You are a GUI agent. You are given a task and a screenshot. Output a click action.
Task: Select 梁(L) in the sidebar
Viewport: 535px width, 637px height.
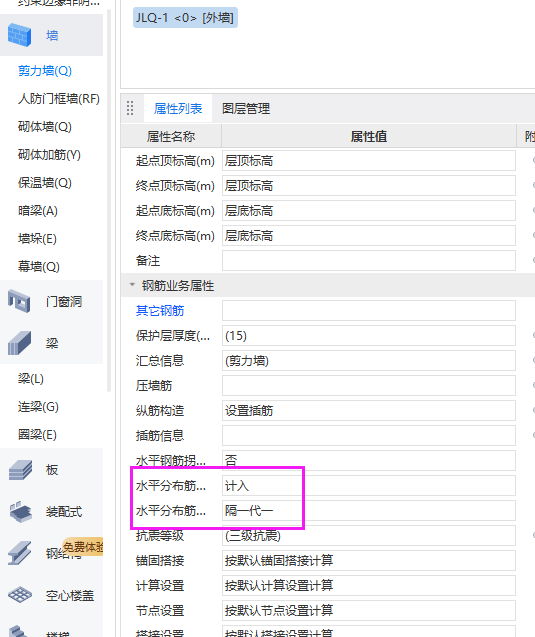30,379
